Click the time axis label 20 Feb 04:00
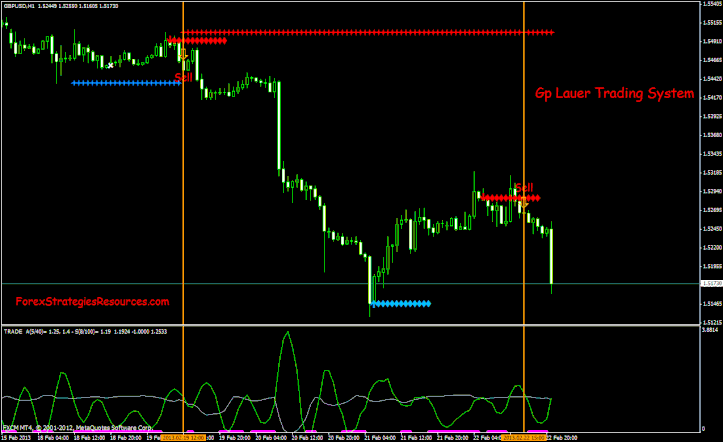Screen dimensions: 723x442 pyautogui.click(x=271, y=437)
